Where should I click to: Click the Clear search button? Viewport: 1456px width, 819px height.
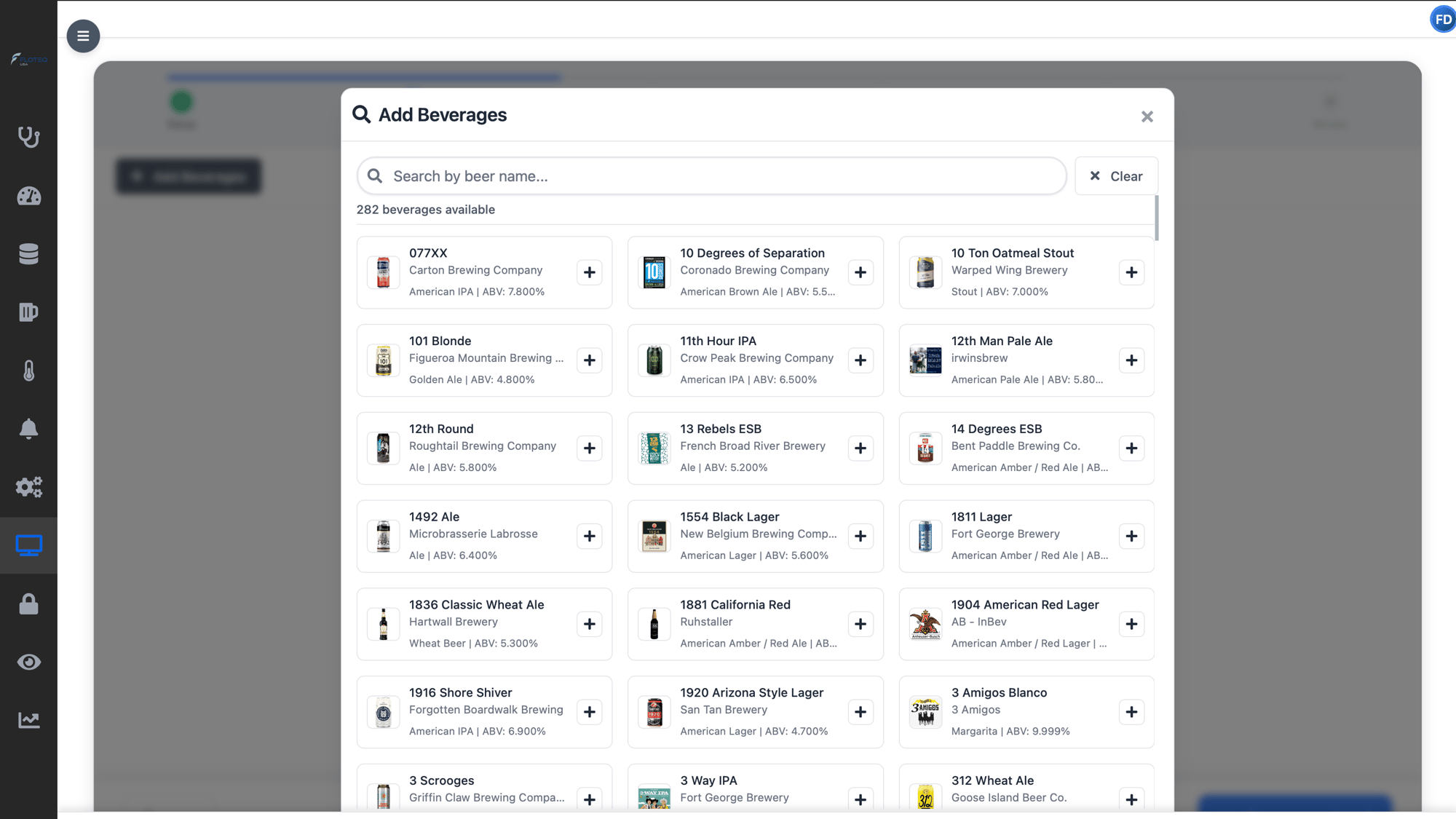click(1116, 175)
